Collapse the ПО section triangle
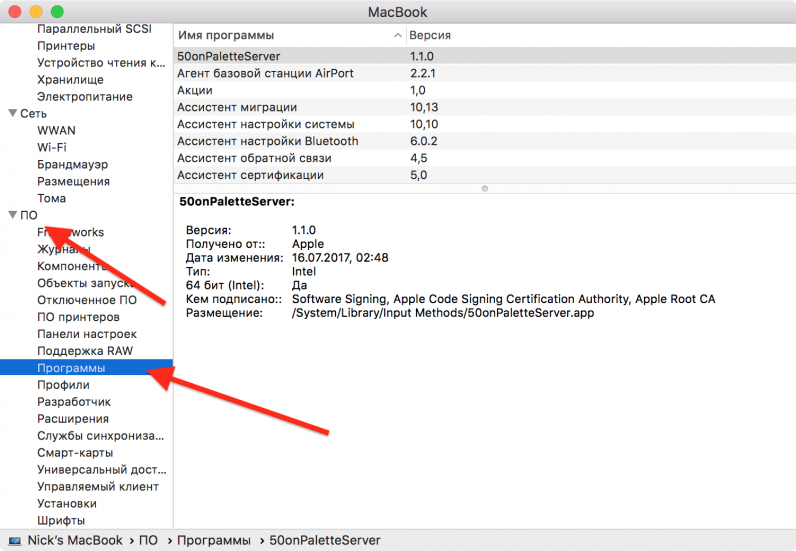This screenshot has width=796, height=551. click(13, 214)
